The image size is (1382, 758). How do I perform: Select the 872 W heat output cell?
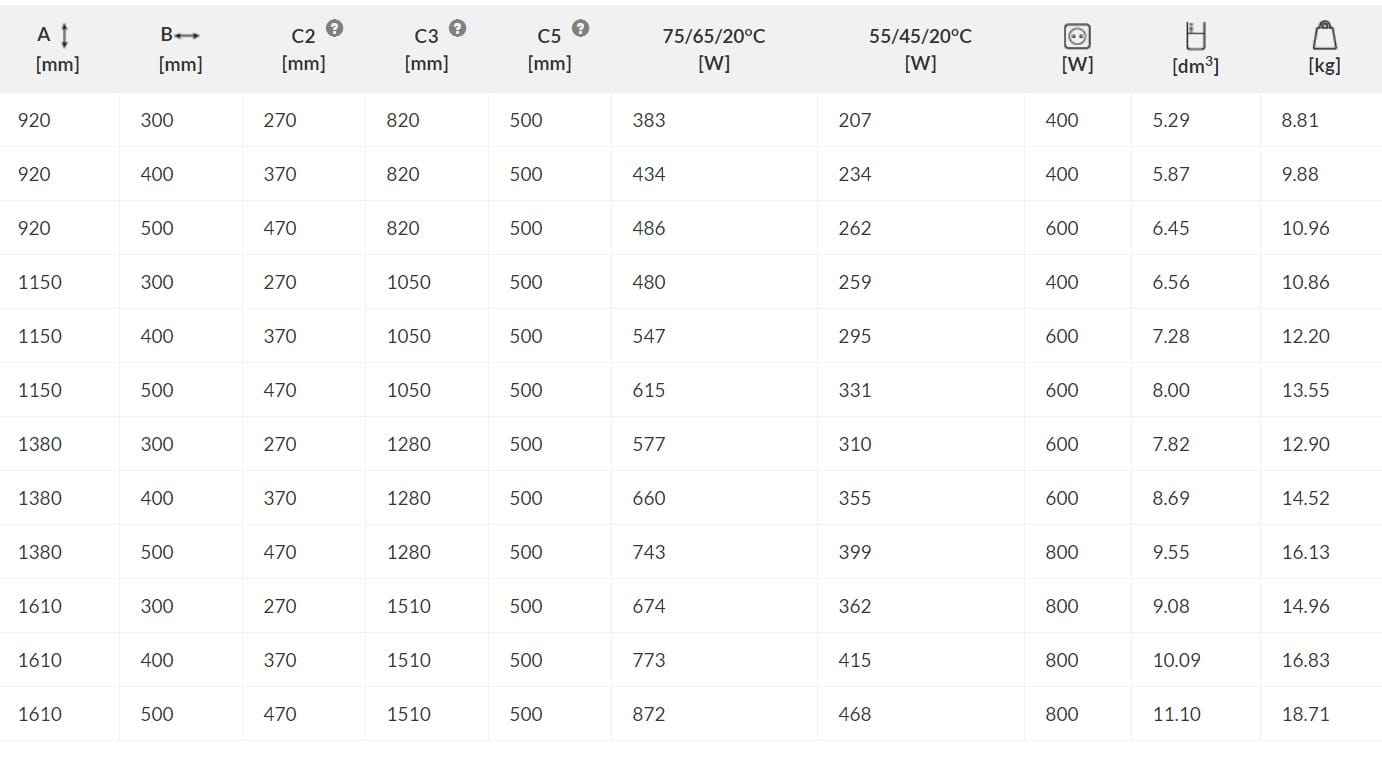pos(648,714)
